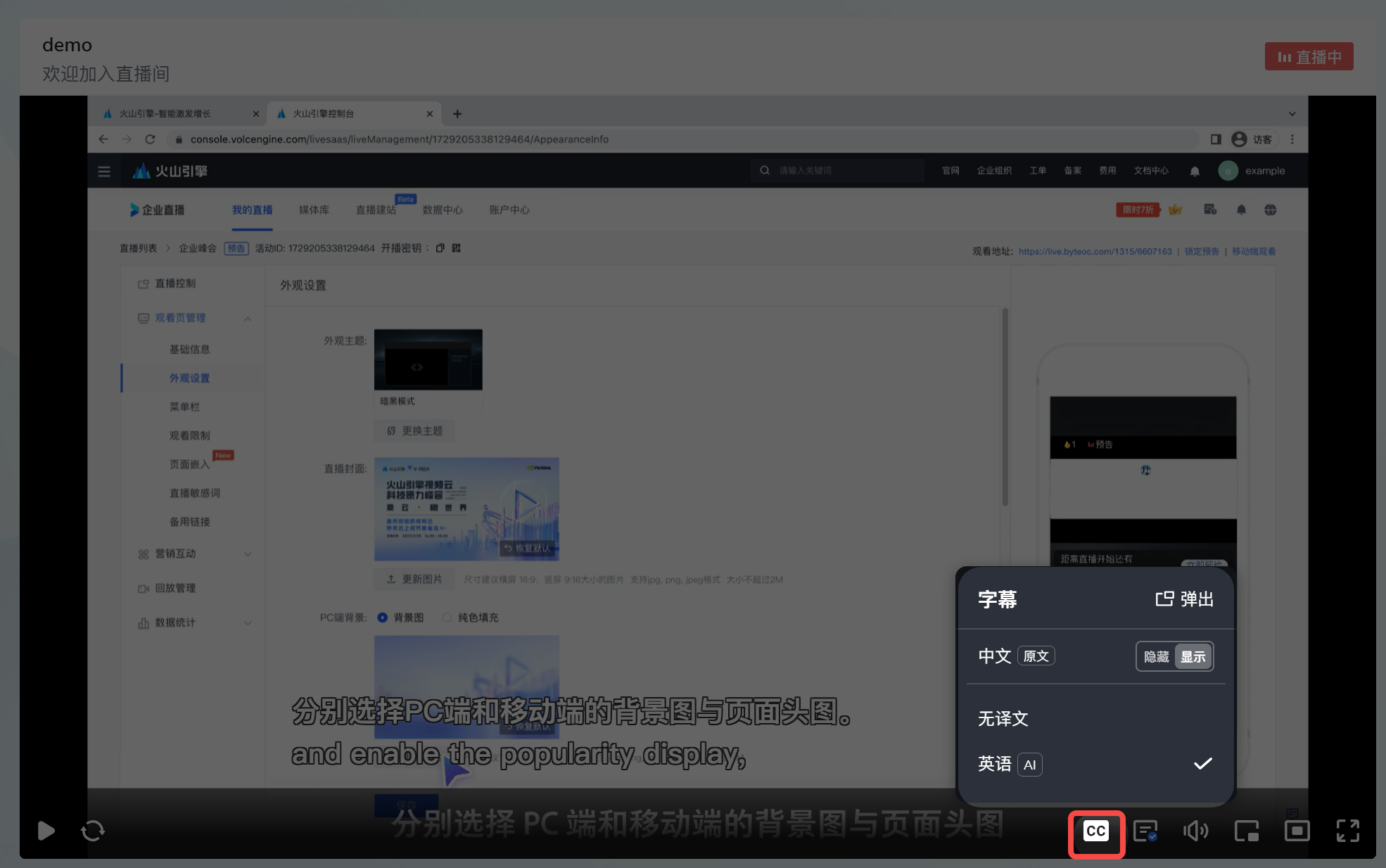Pop out subtitles with 弹出 button
1386x868 pixels.
(x=1185, y=599)
